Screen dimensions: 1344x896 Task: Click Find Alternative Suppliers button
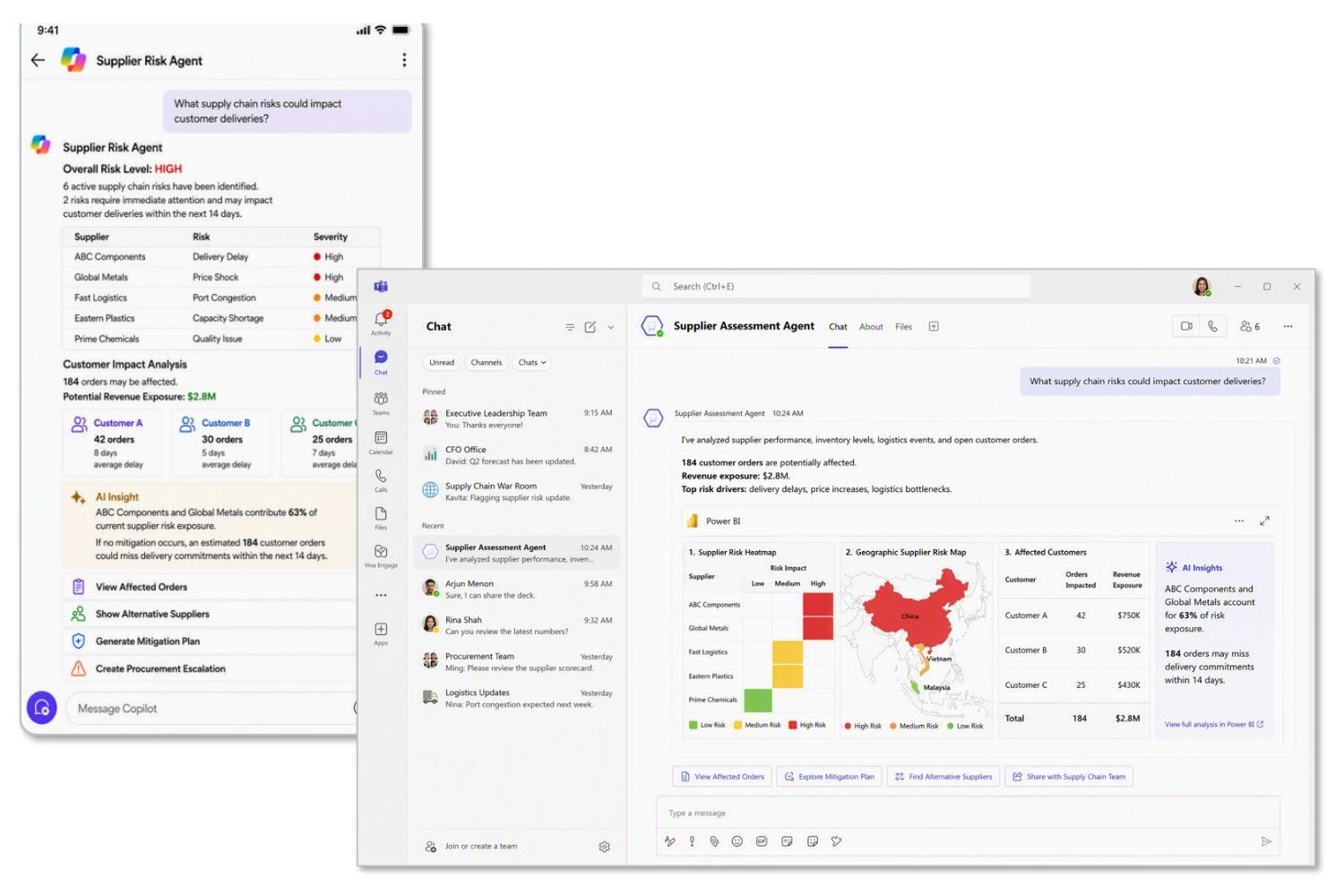(x=943, y=777)
